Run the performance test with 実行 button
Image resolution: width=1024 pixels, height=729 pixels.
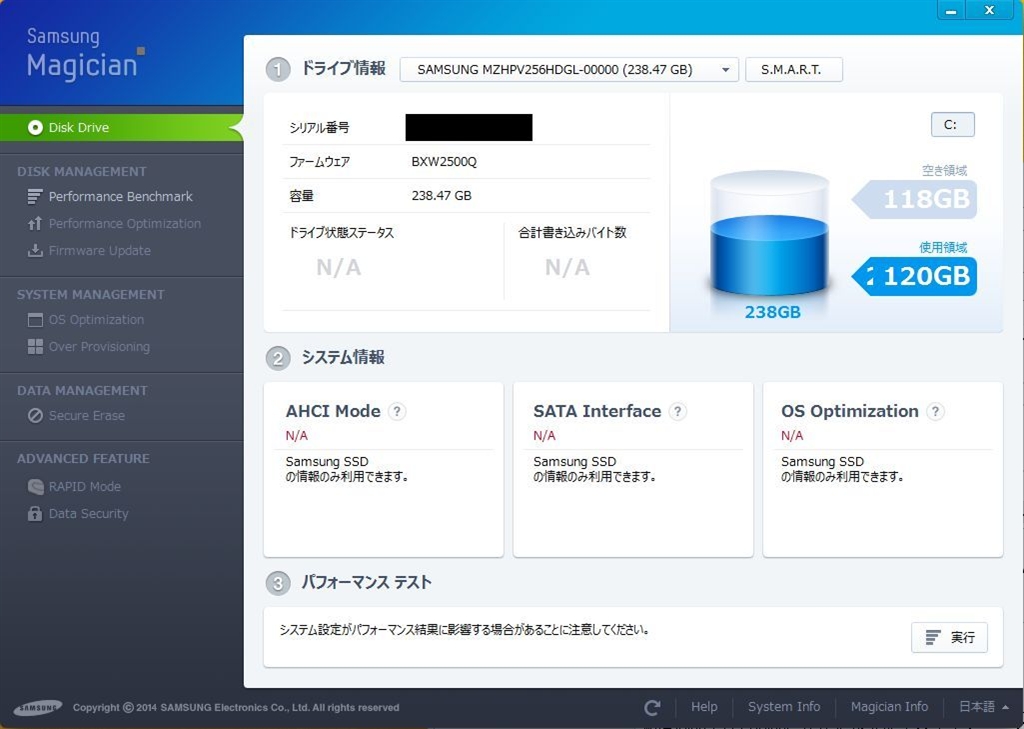click(949, 637)
